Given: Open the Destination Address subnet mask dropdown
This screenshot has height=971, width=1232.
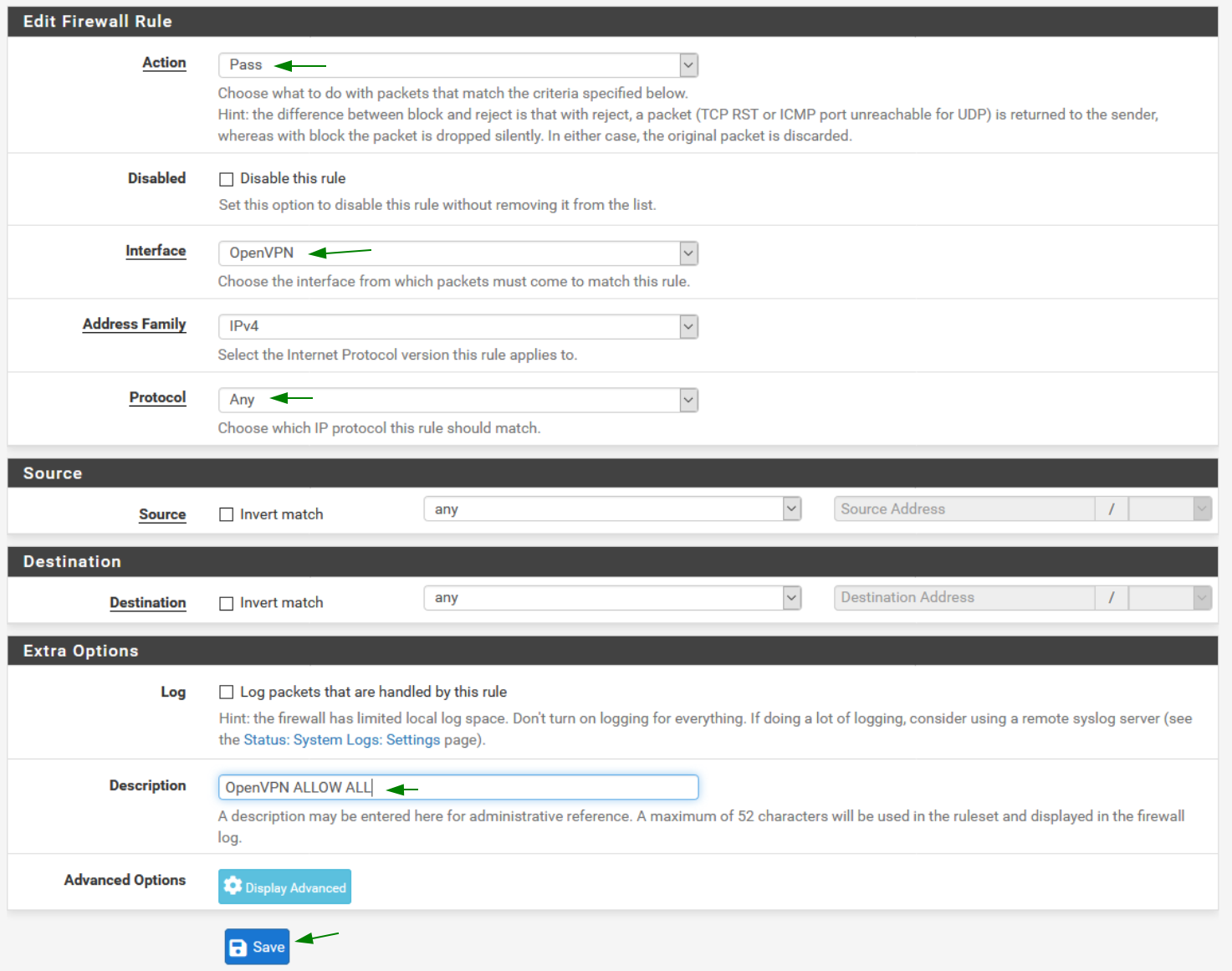Looking at the screenshot, I should pos(1169,597).
